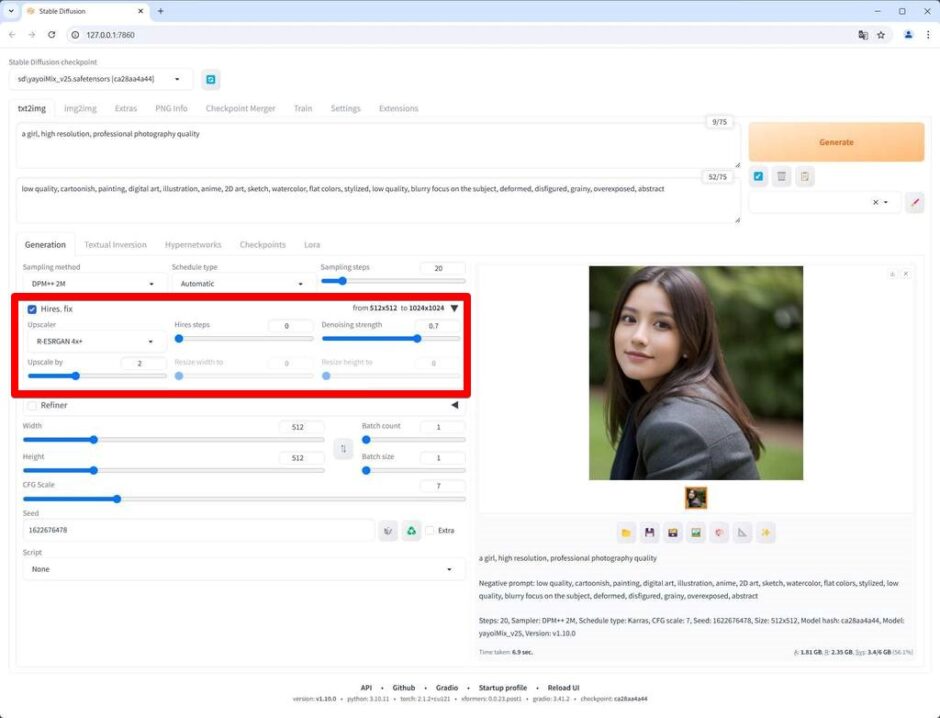The image size is (940, 718).
Task: Enable the Hires. fix option
Action: point(32,309)
